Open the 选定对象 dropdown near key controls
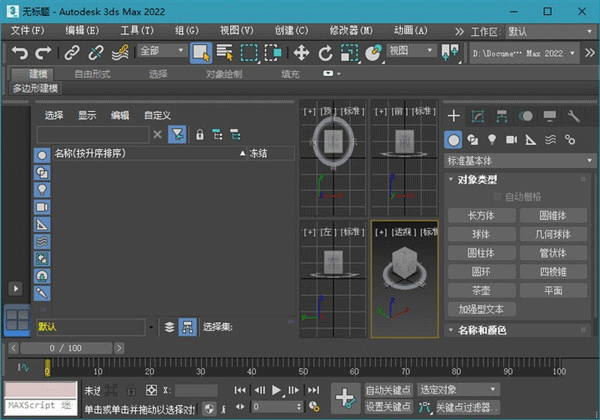This screenshot has height=420, width=600. click(457, 389)
